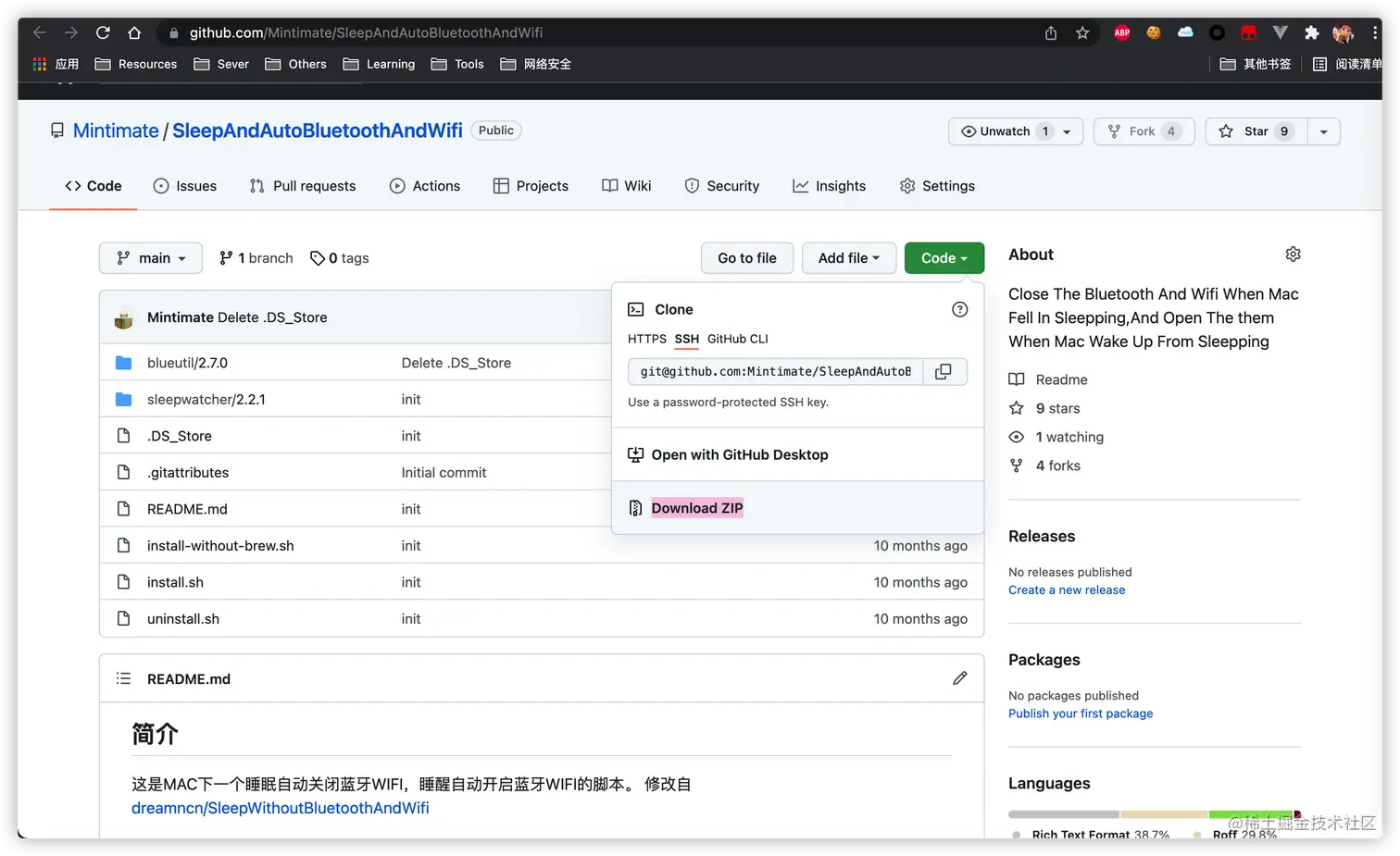Open the sleepwatcher/2.2.1 folder
1400x856 pixels.
[206, 399]
